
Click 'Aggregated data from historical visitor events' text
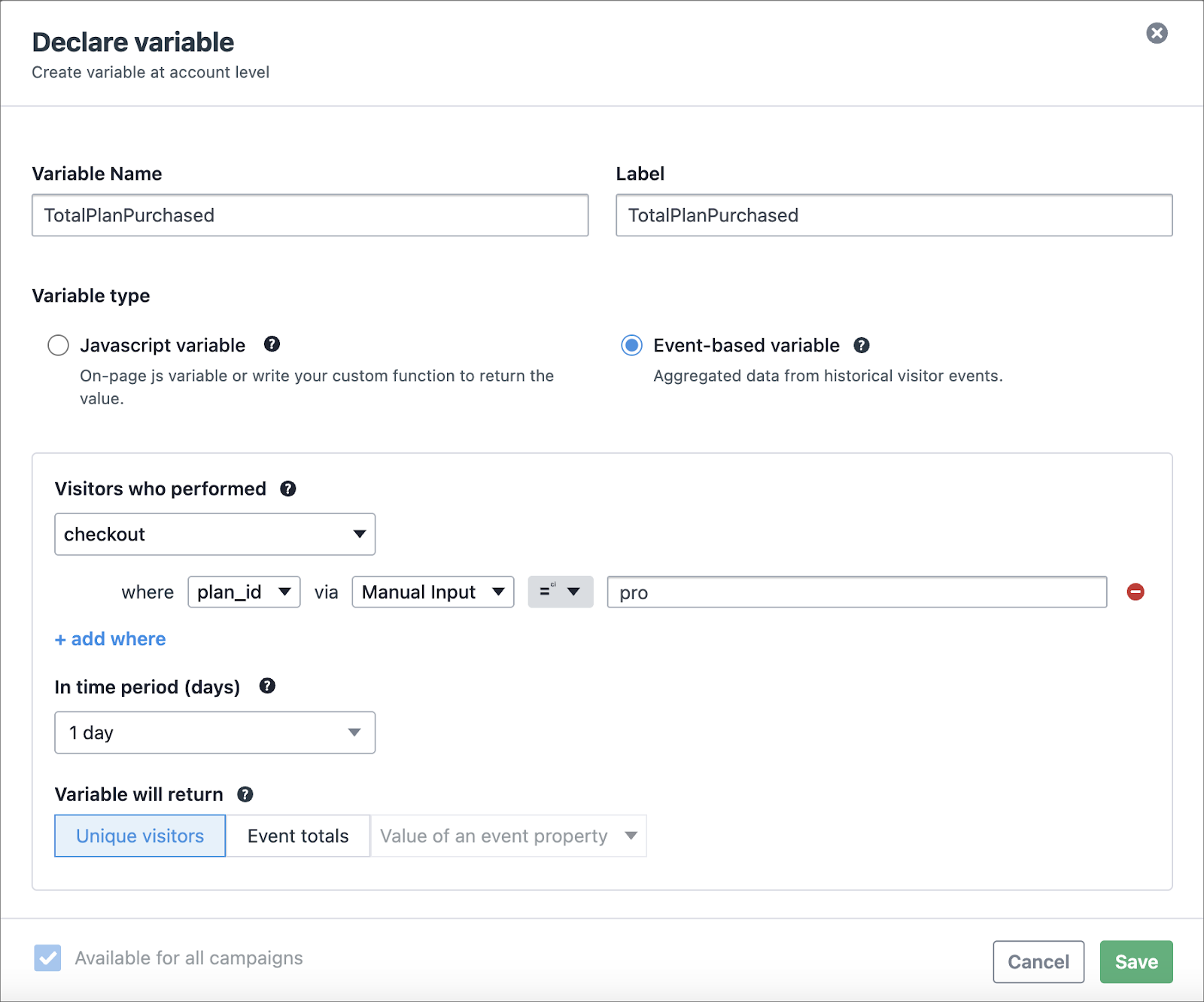tap(828, 376)
